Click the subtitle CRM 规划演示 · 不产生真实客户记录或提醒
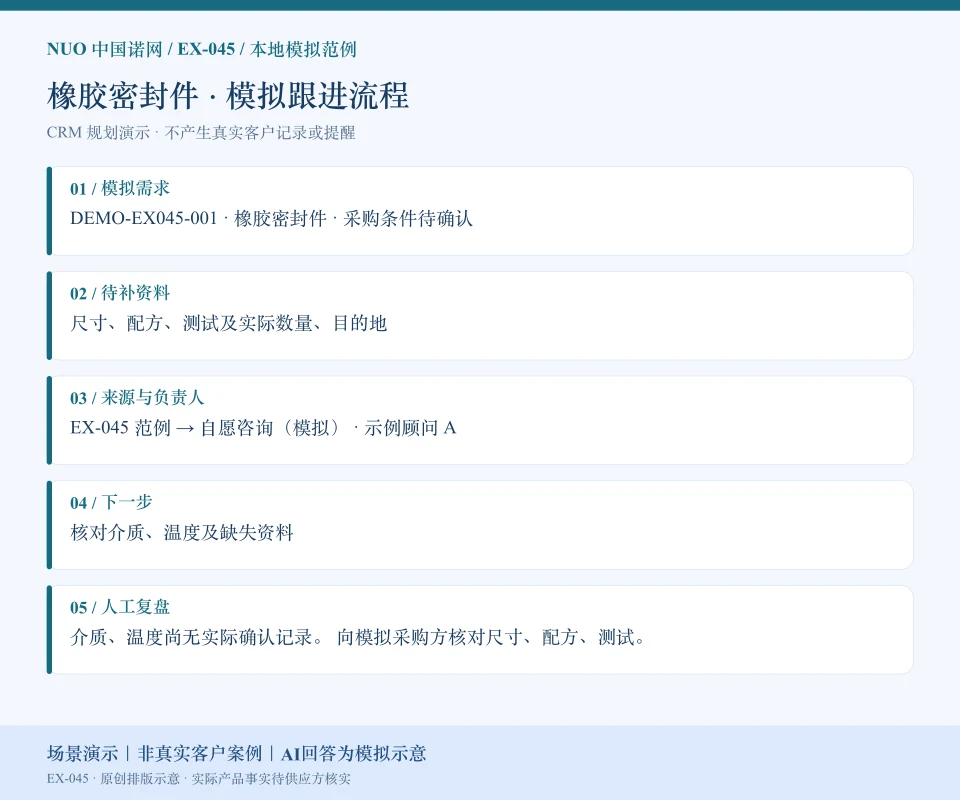Image resolution: width=960 pixels, height=800 pixels. [201, 132]
